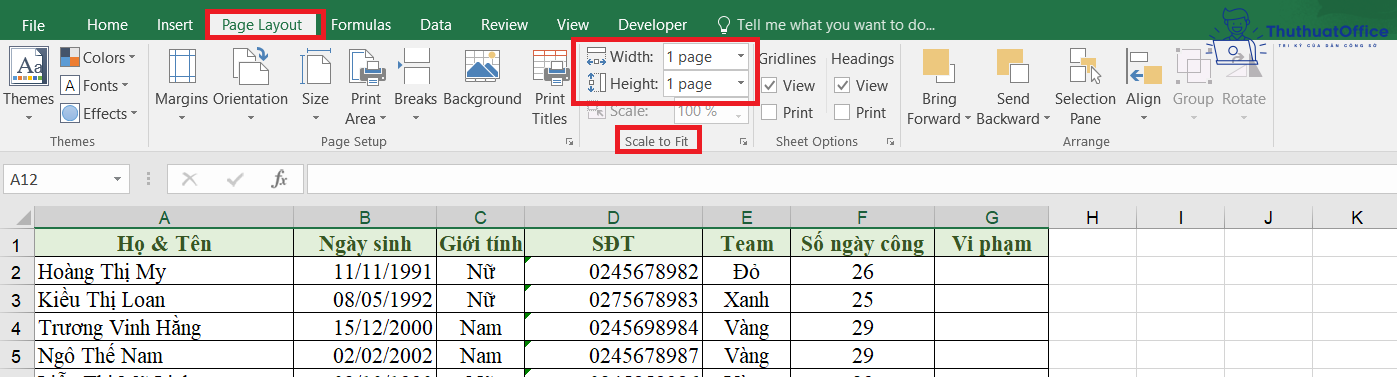Screen dimensions: 1397x377
Task: Select column H header
Action: (x=1092, y=217)
